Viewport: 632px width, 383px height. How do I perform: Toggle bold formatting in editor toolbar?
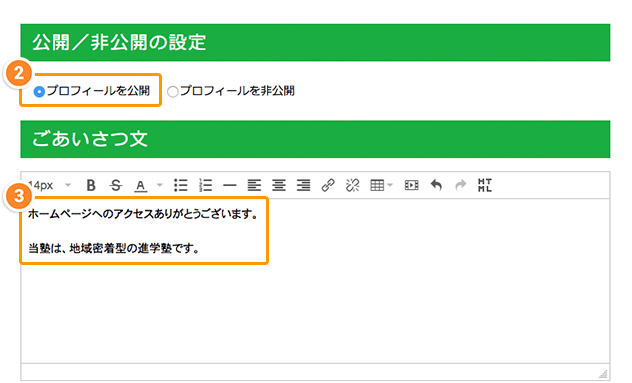point(91,185)
